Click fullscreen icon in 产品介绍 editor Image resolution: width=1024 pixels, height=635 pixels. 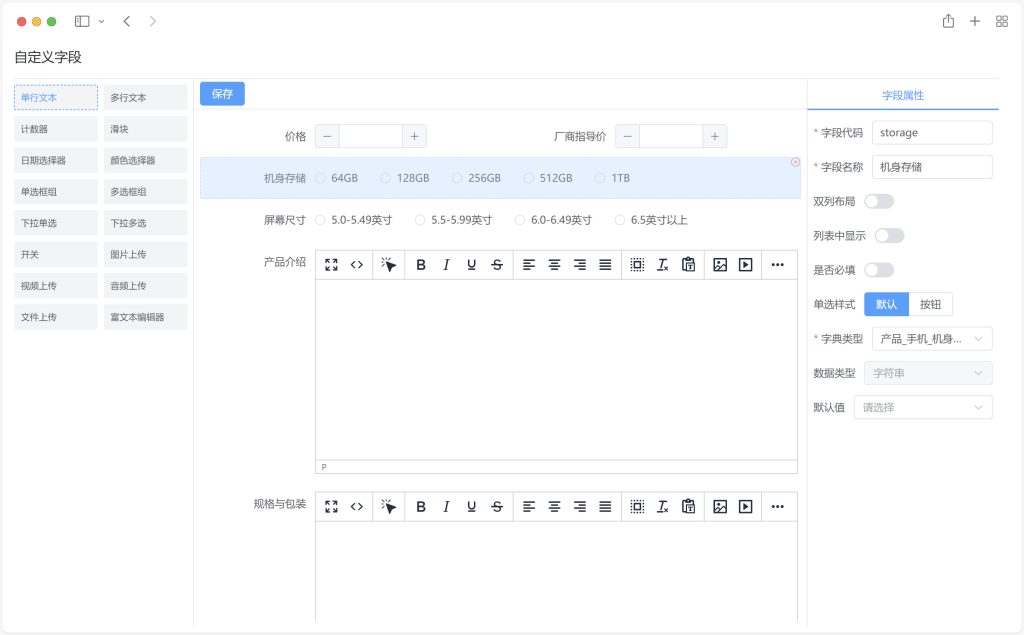pos(331,265)
